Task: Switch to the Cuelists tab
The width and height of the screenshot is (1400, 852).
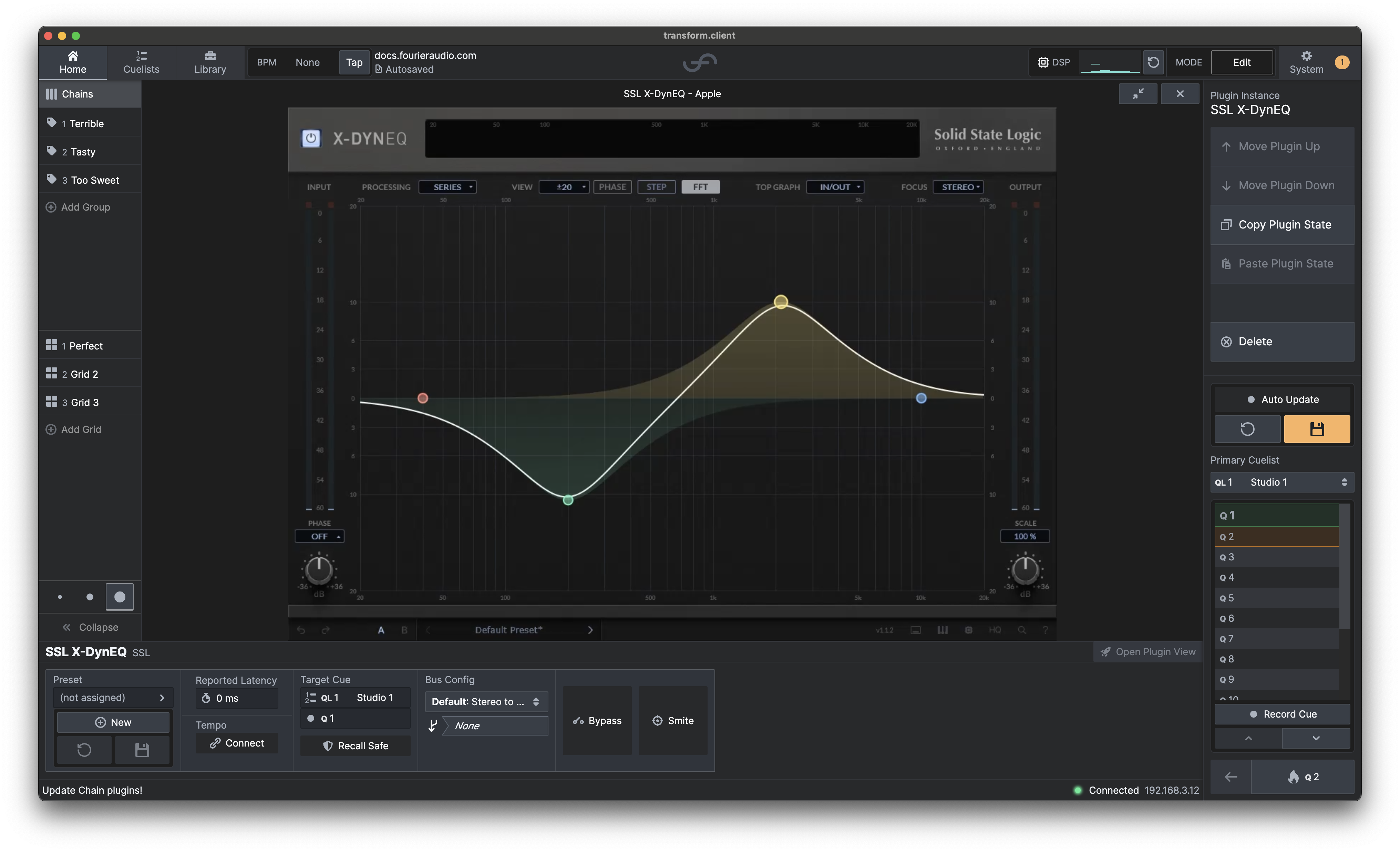Action: [x=142, y=62]
